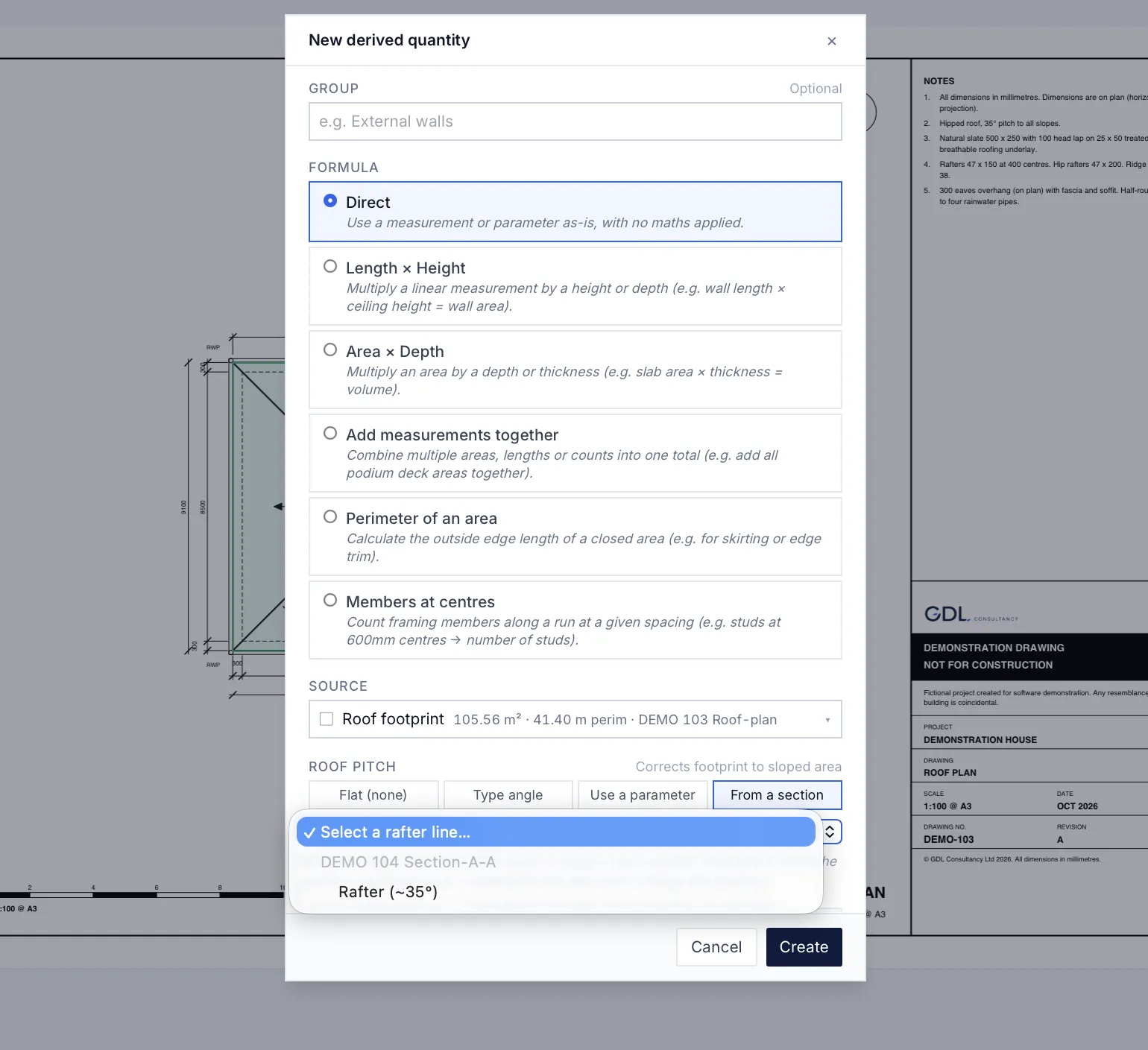Open the Source dropdown arrow

coord(827,720)
